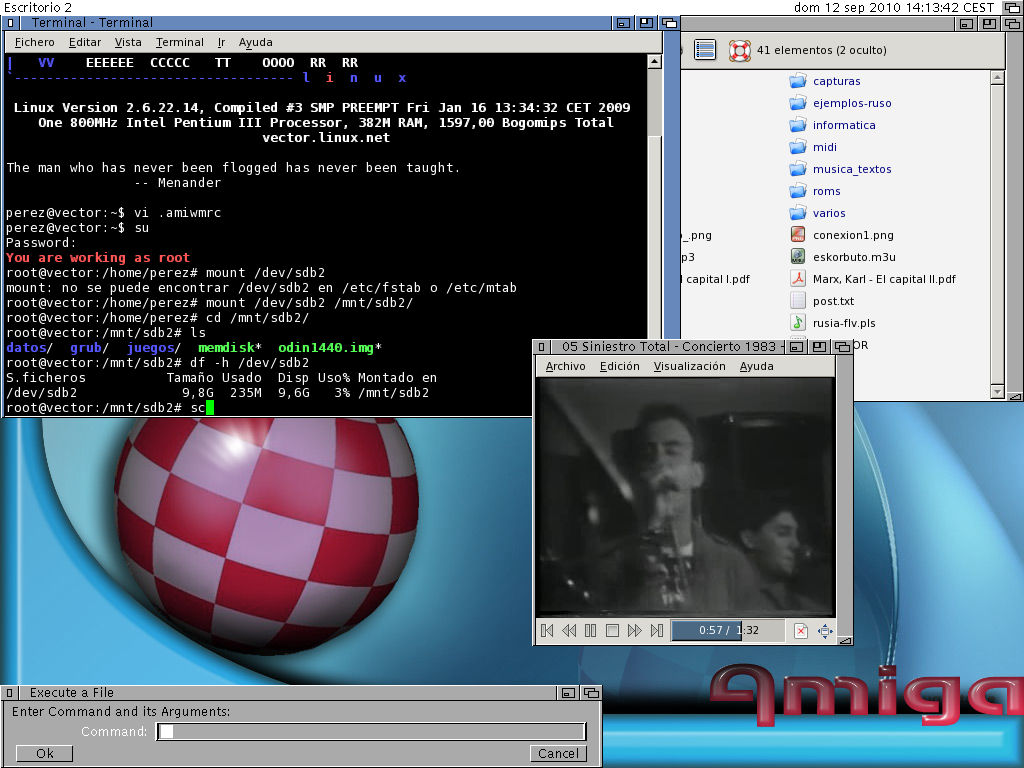The height and width of the screenshot is (768, 1024).
Task: Click the lifebuoy help icon in file manager
Action: 739,50
